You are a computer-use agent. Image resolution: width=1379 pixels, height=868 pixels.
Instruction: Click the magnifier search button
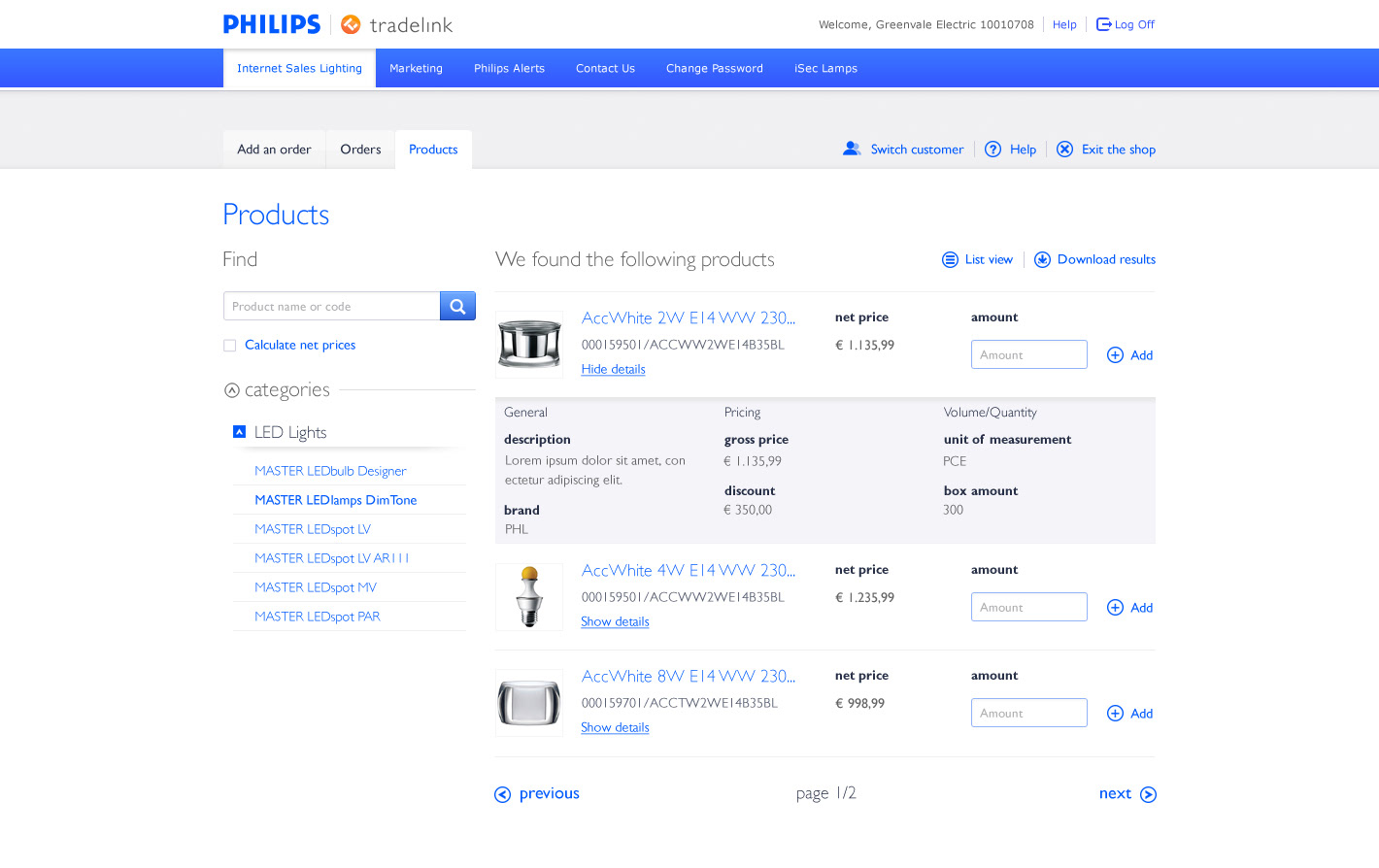[457, 306]
